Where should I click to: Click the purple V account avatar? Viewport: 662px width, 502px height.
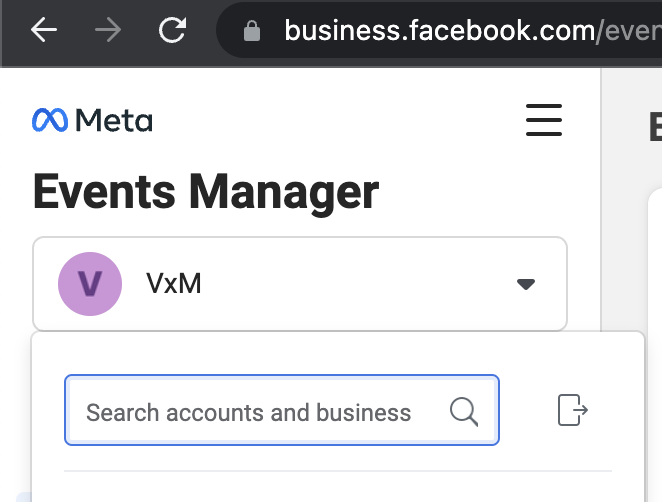point(90,284)
